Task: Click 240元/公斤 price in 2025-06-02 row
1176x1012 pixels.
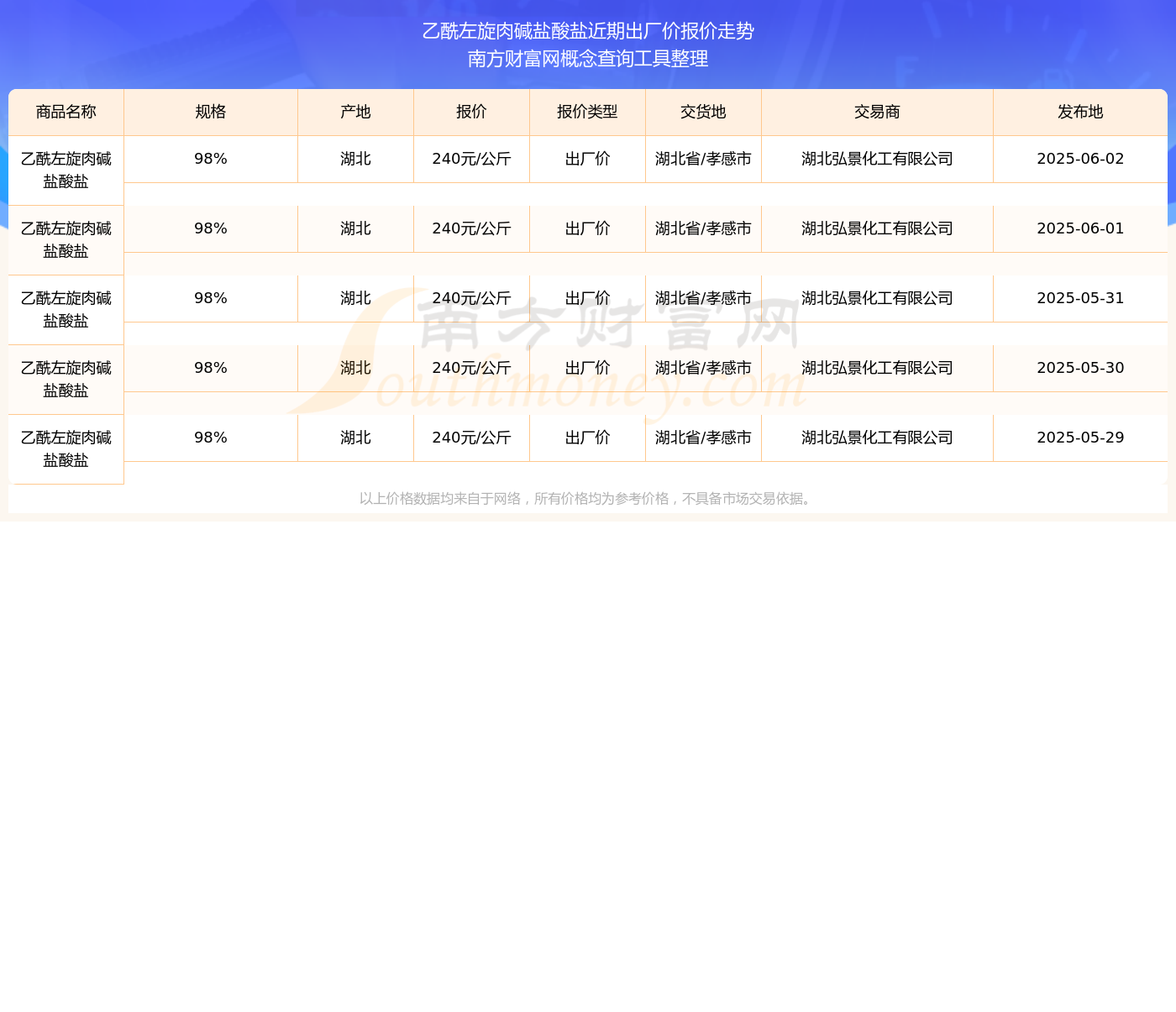Action: (x=472, y=159)
